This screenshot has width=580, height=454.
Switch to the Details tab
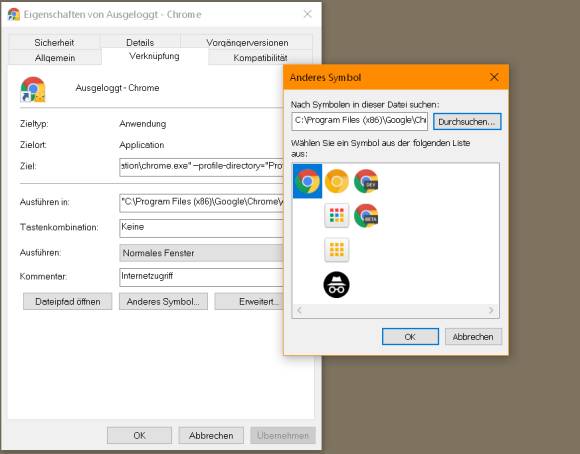tap(140, 42)
